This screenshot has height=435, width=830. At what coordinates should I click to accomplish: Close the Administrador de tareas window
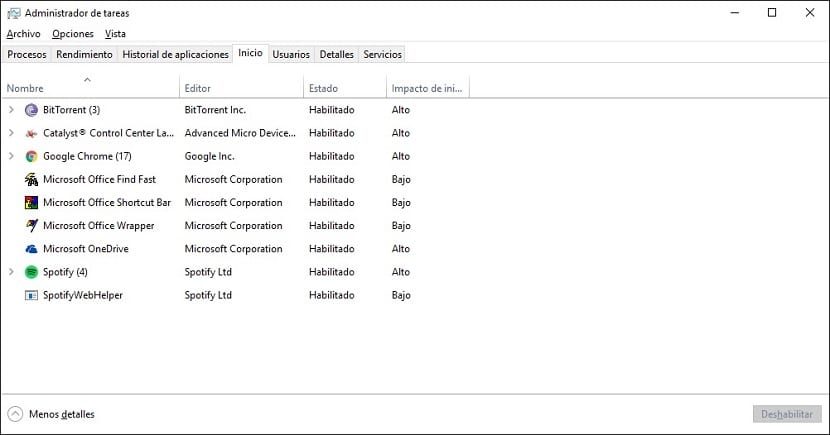[x=810, y=13]
